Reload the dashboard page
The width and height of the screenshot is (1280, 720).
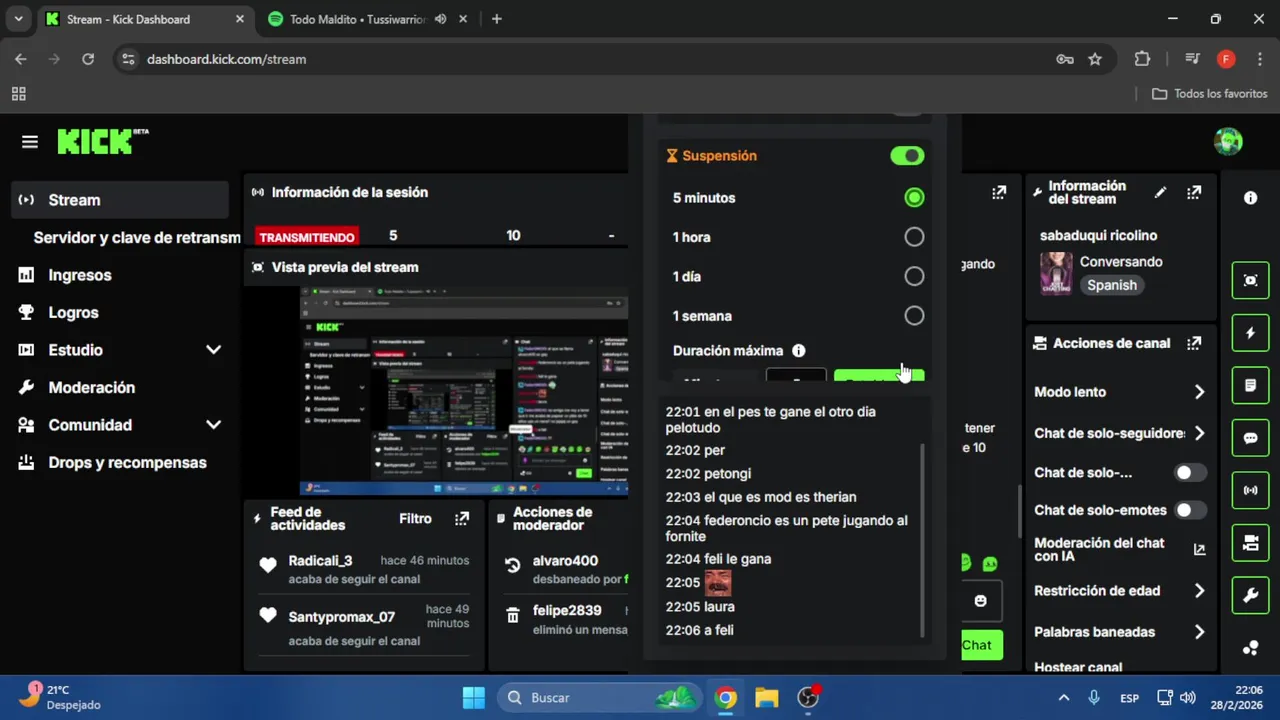(x=88, y=59)
